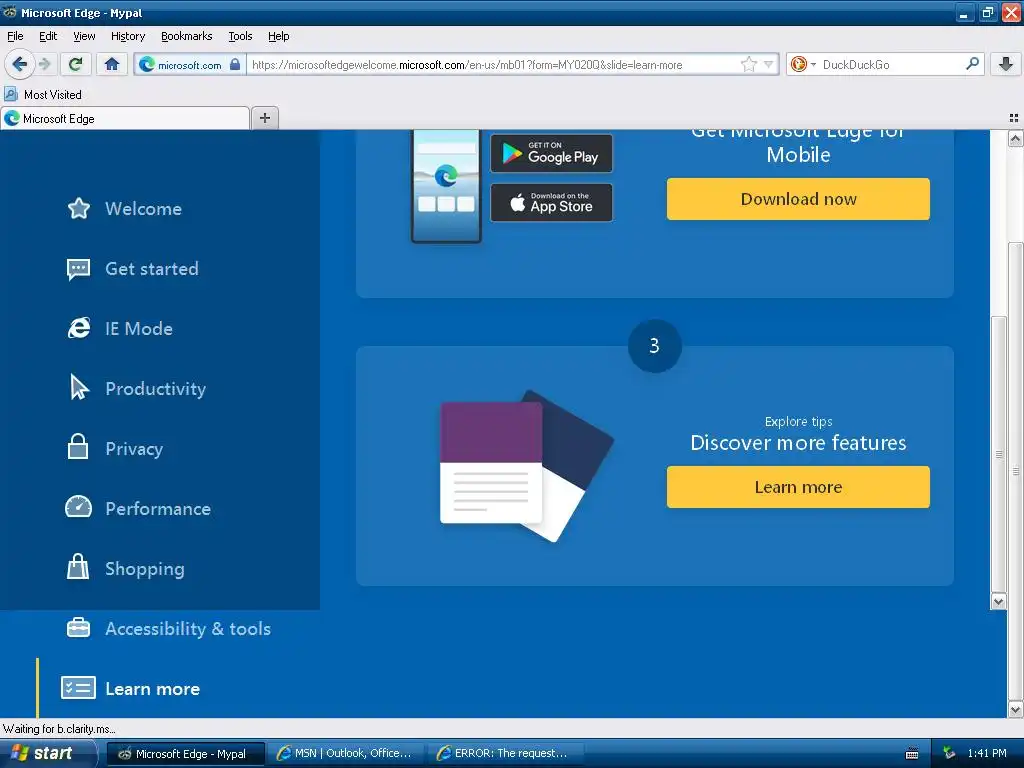Click the IE Mode Internet Explorer icon
1024x768 pixels.
[x=78, y=328]
